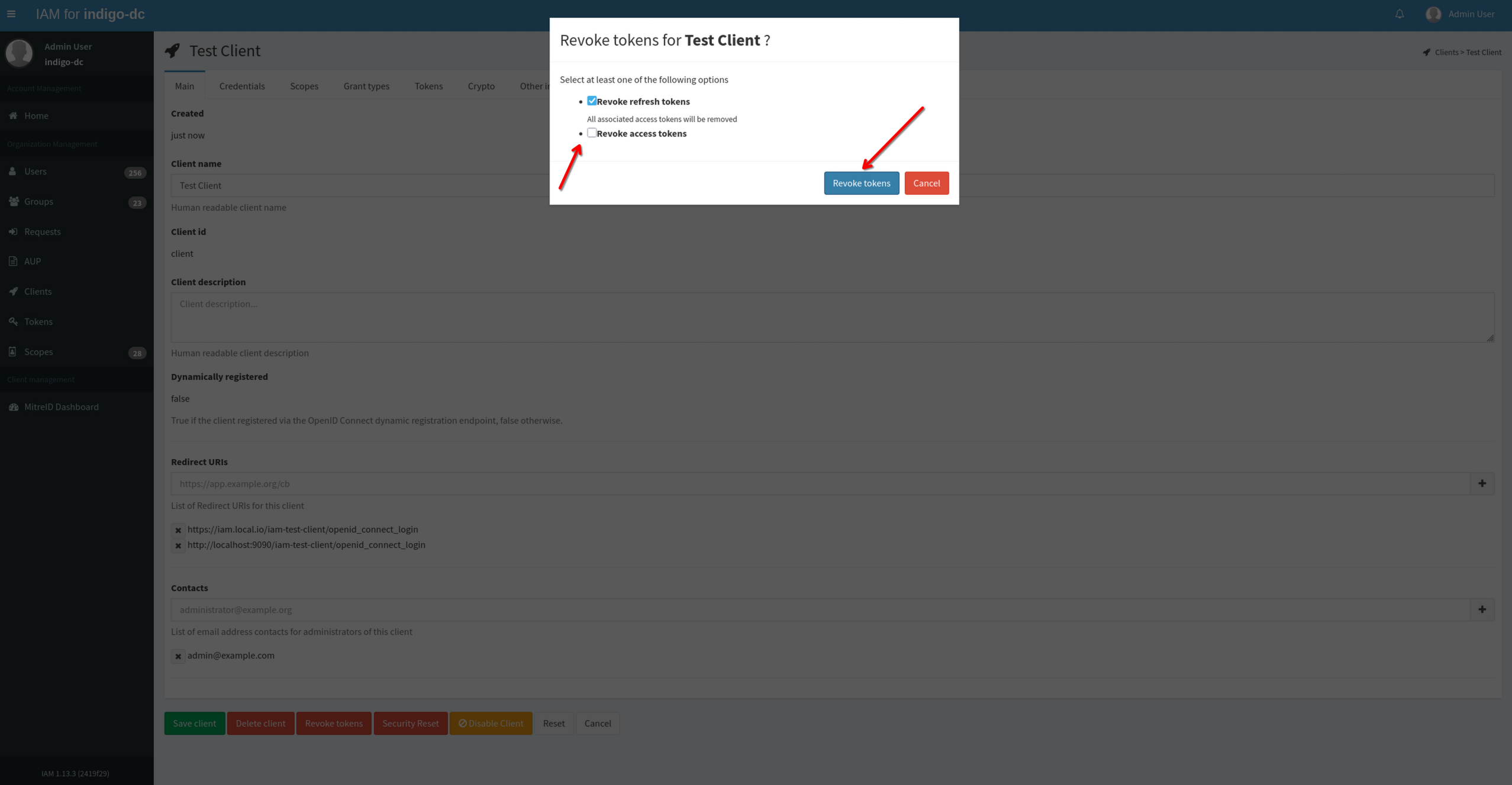Confirm with the Revoke tokens button
The height and width of the screenshot is (785, 1512).
click(x=861, y=183)
